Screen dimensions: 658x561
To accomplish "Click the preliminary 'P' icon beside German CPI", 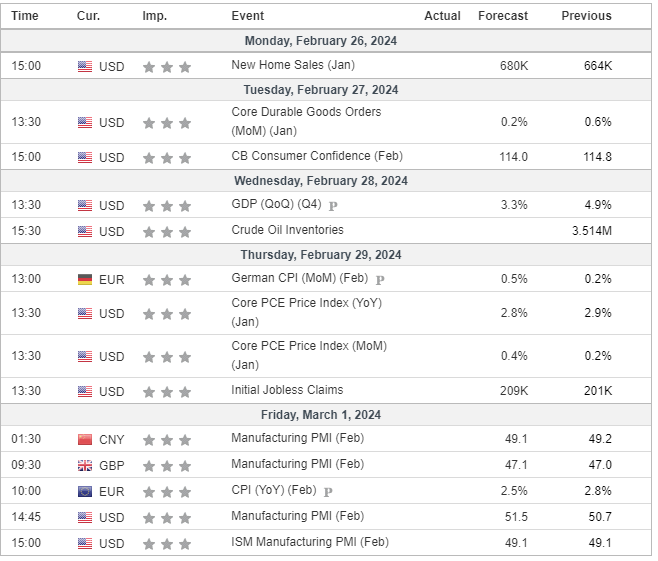I will (x=380, y=280).
